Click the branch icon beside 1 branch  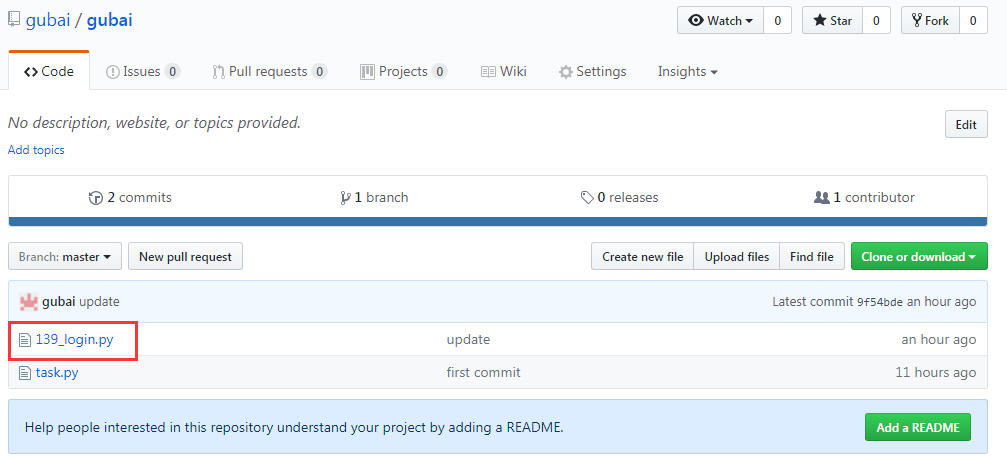(x=346, y=198)
